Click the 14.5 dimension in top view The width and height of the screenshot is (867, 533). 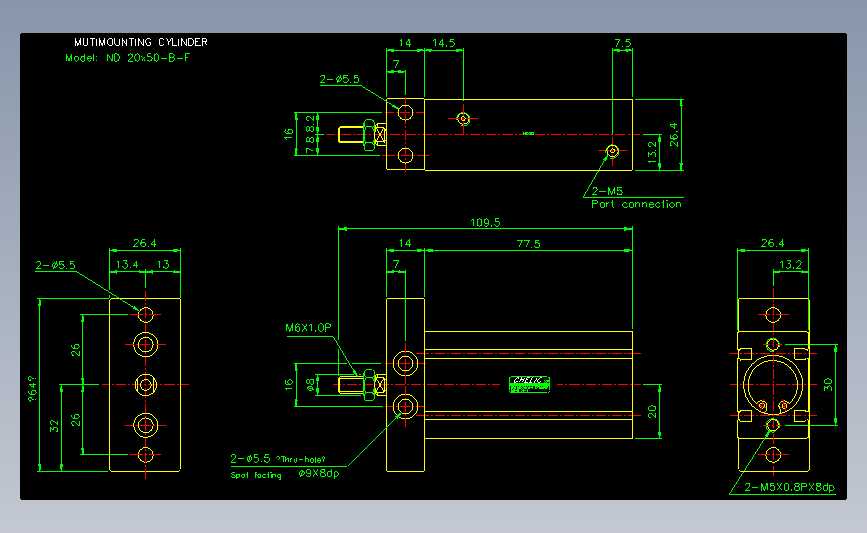pos(443,43)
